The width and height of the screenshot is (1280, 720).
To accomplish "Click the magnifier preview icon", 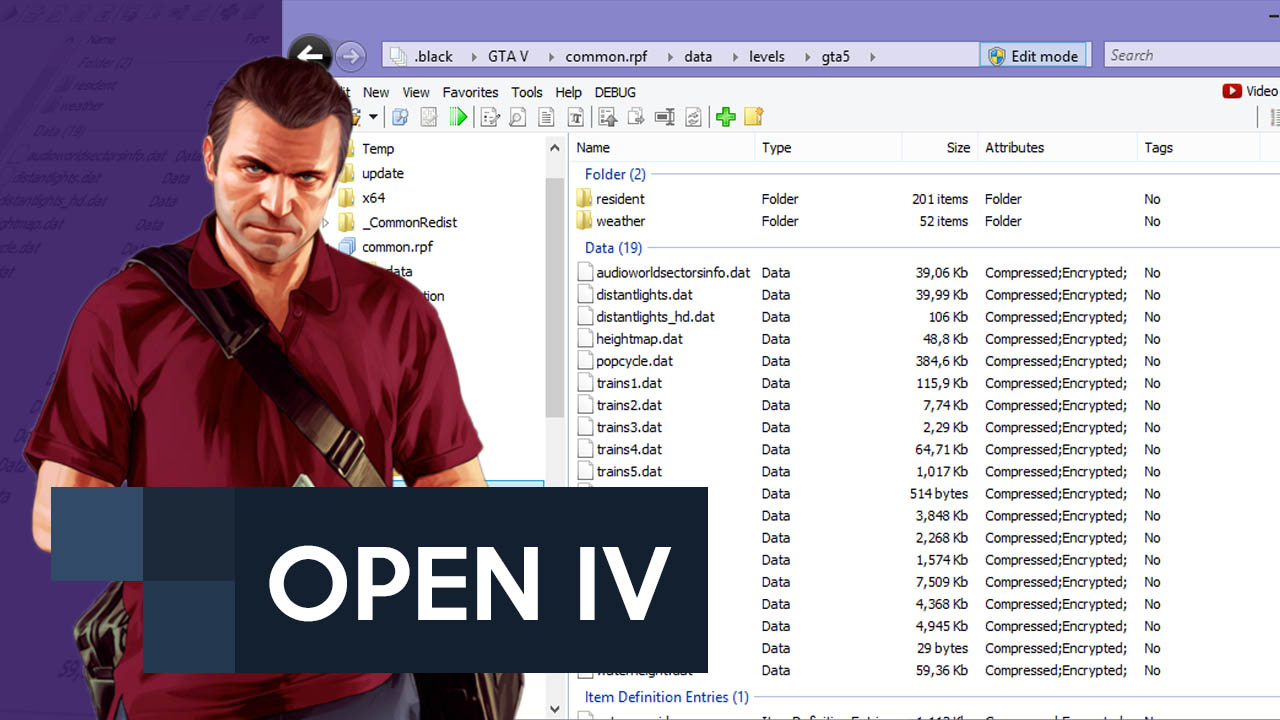I will click(517, 117).
